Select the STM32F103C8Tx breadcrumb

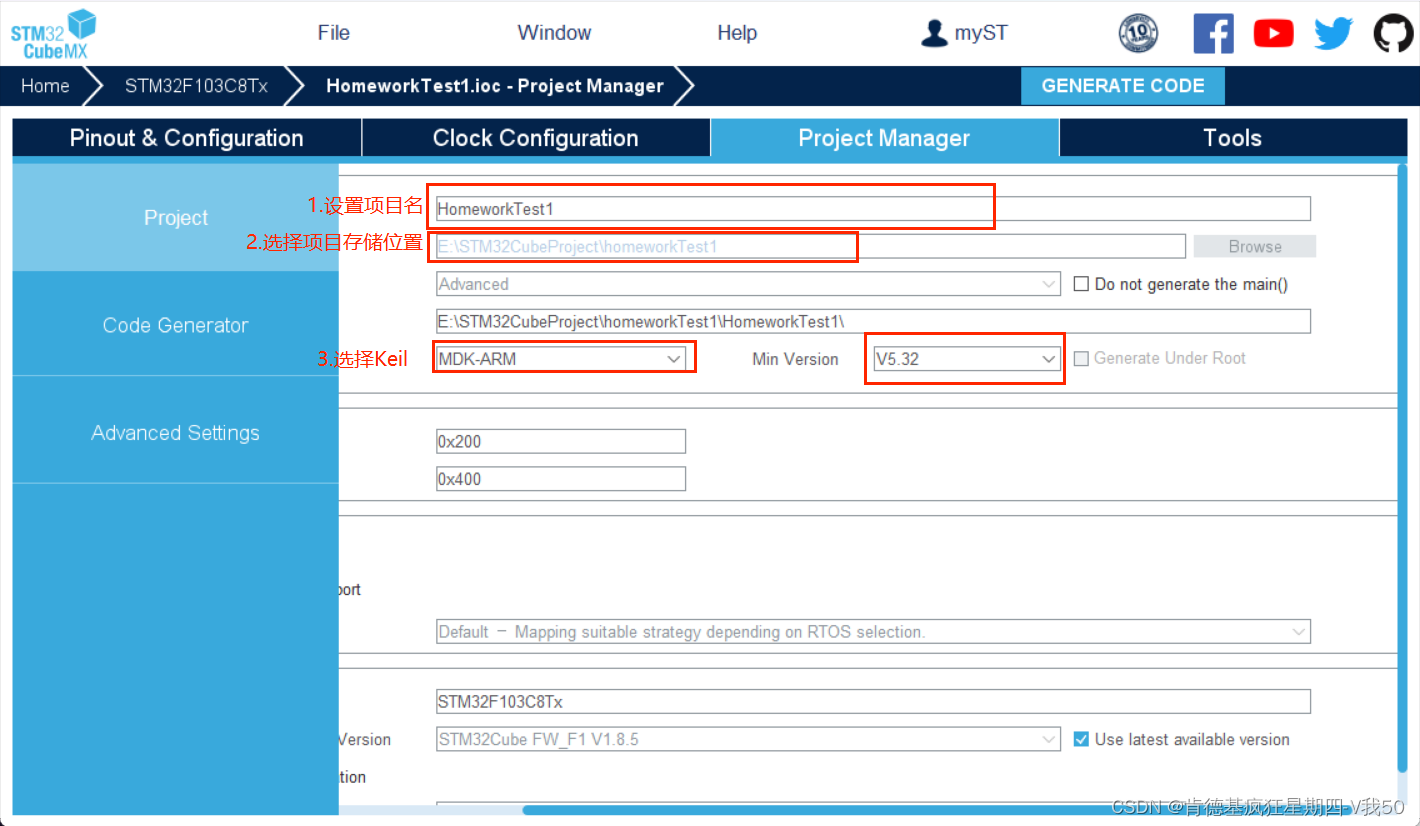(196, 86)
